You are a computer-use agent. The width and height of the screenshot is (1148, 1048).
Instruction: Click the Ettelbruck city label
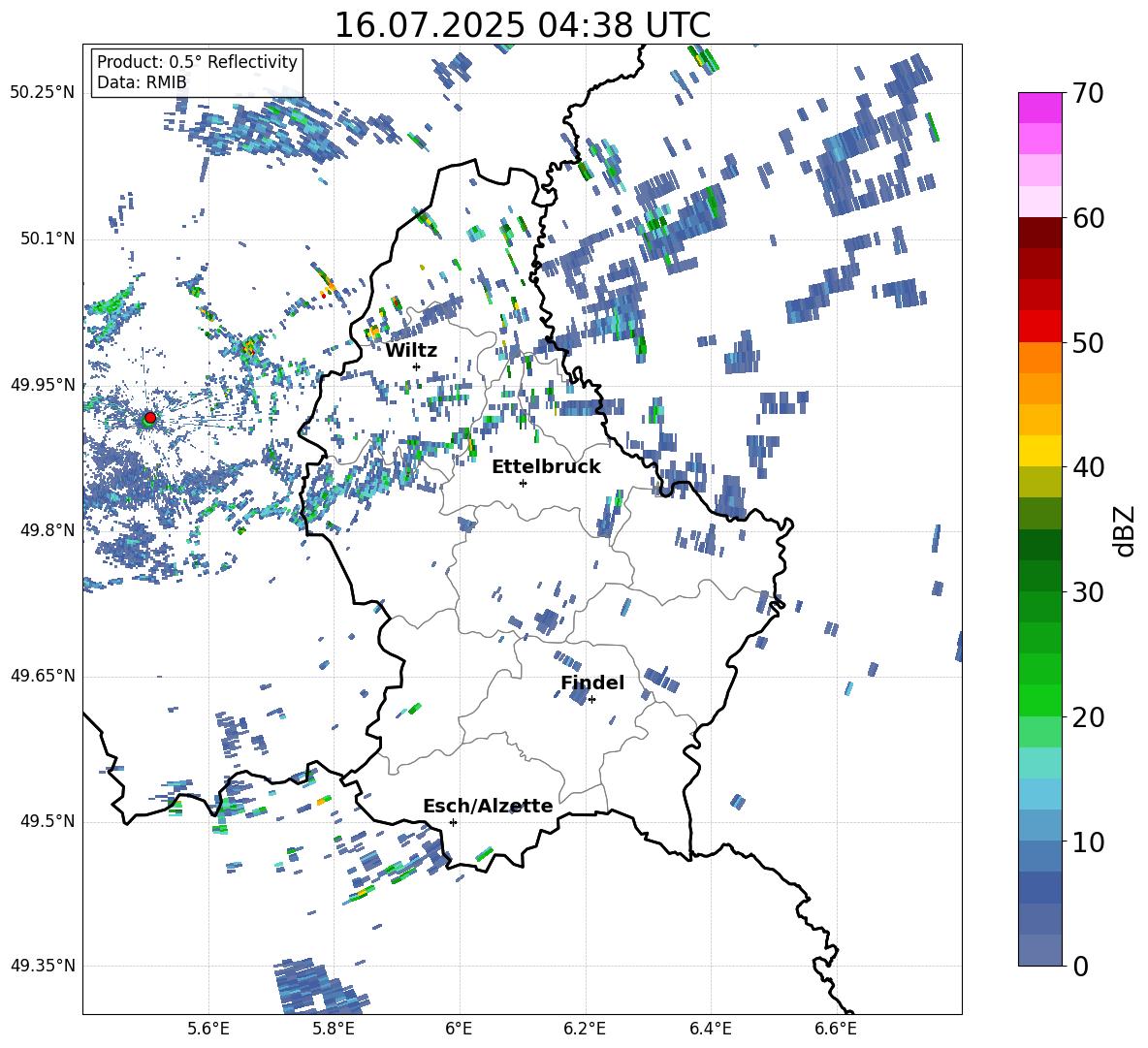(x=546, y=467)
